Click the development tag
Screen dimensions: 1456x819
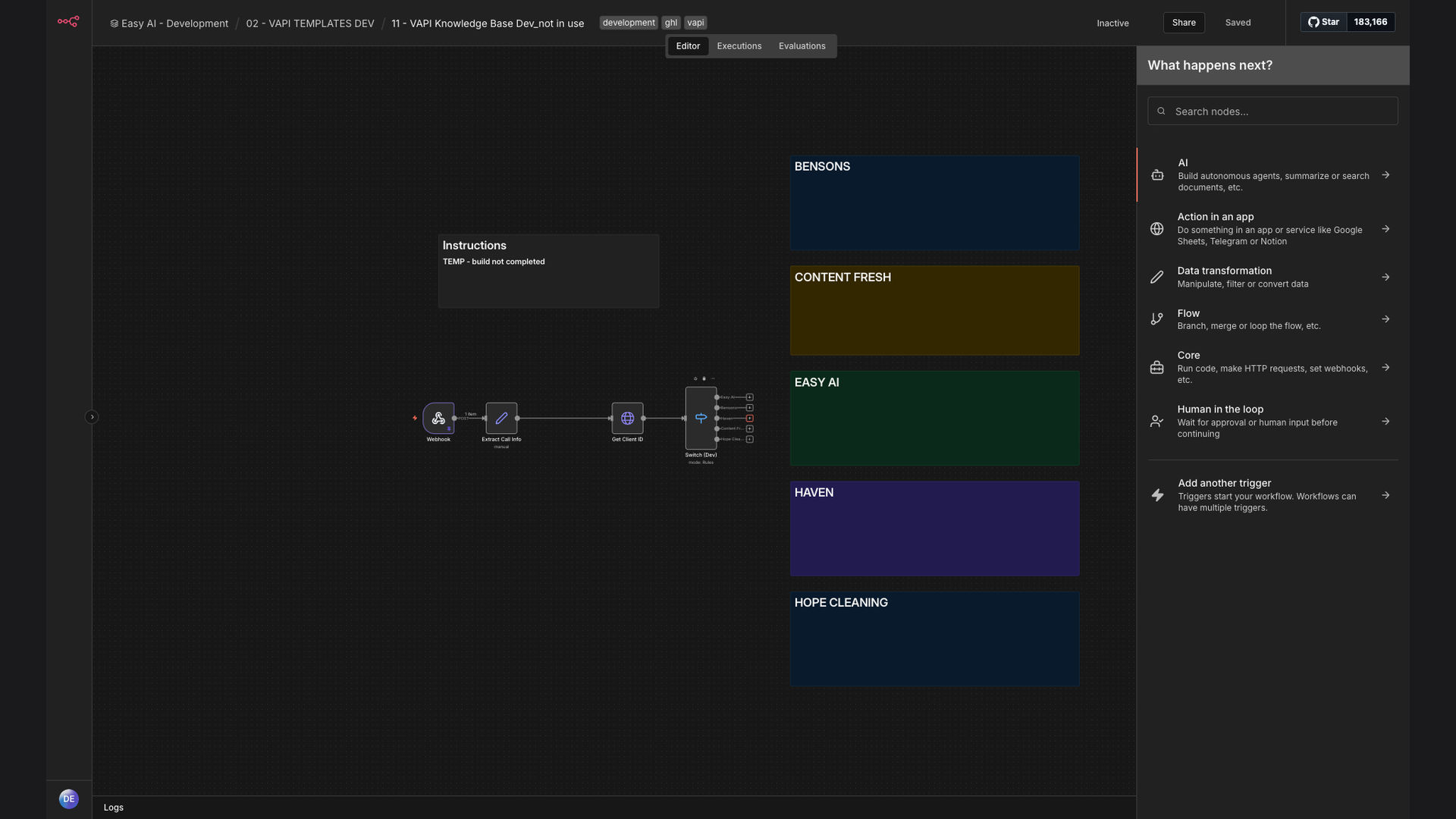629,23
